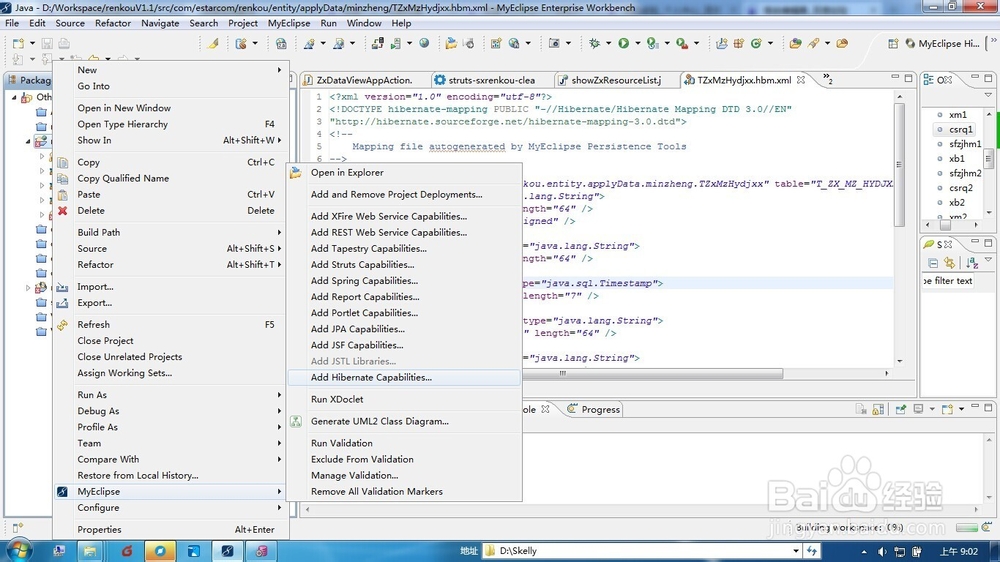Click the Paste icon in context menu
The width and height of the screenshot is (1000, 562).
pyautogui.click(x=62, y=195)
